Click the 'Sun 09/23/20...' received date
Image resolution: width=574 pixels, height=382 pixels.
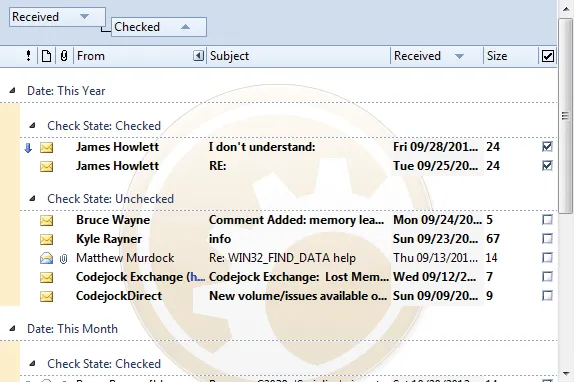pyautogui.click(x=436, y=239)
